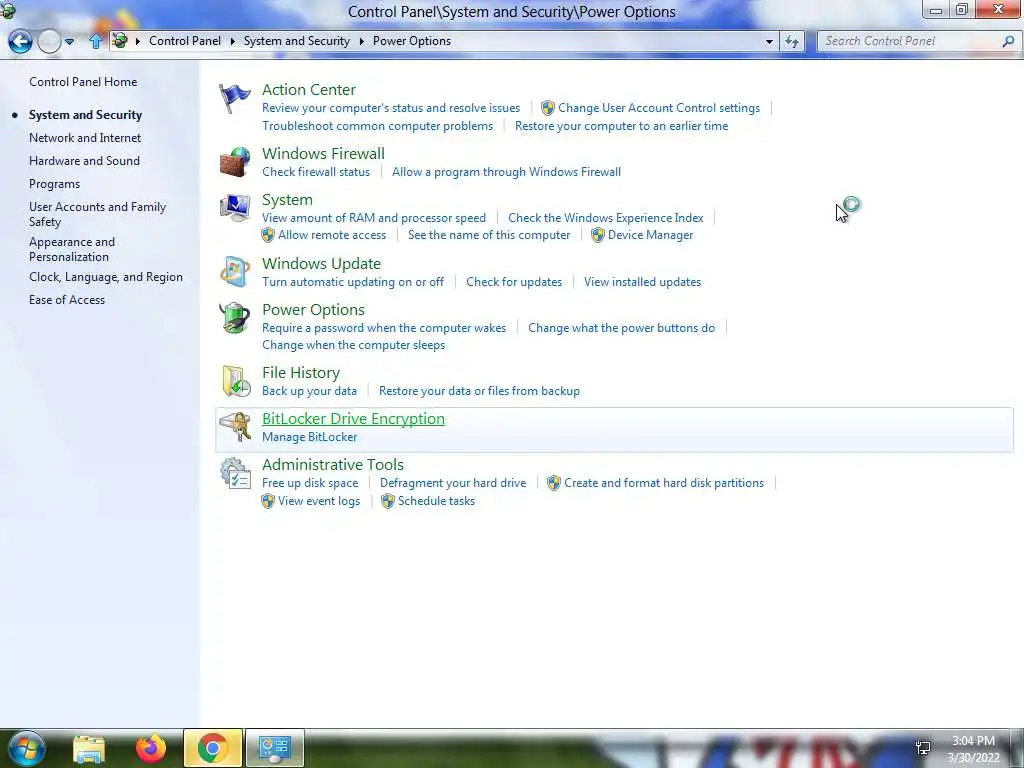Go back with the Back arrow button
The image size is (1024, 768).
tap(20, 42)
